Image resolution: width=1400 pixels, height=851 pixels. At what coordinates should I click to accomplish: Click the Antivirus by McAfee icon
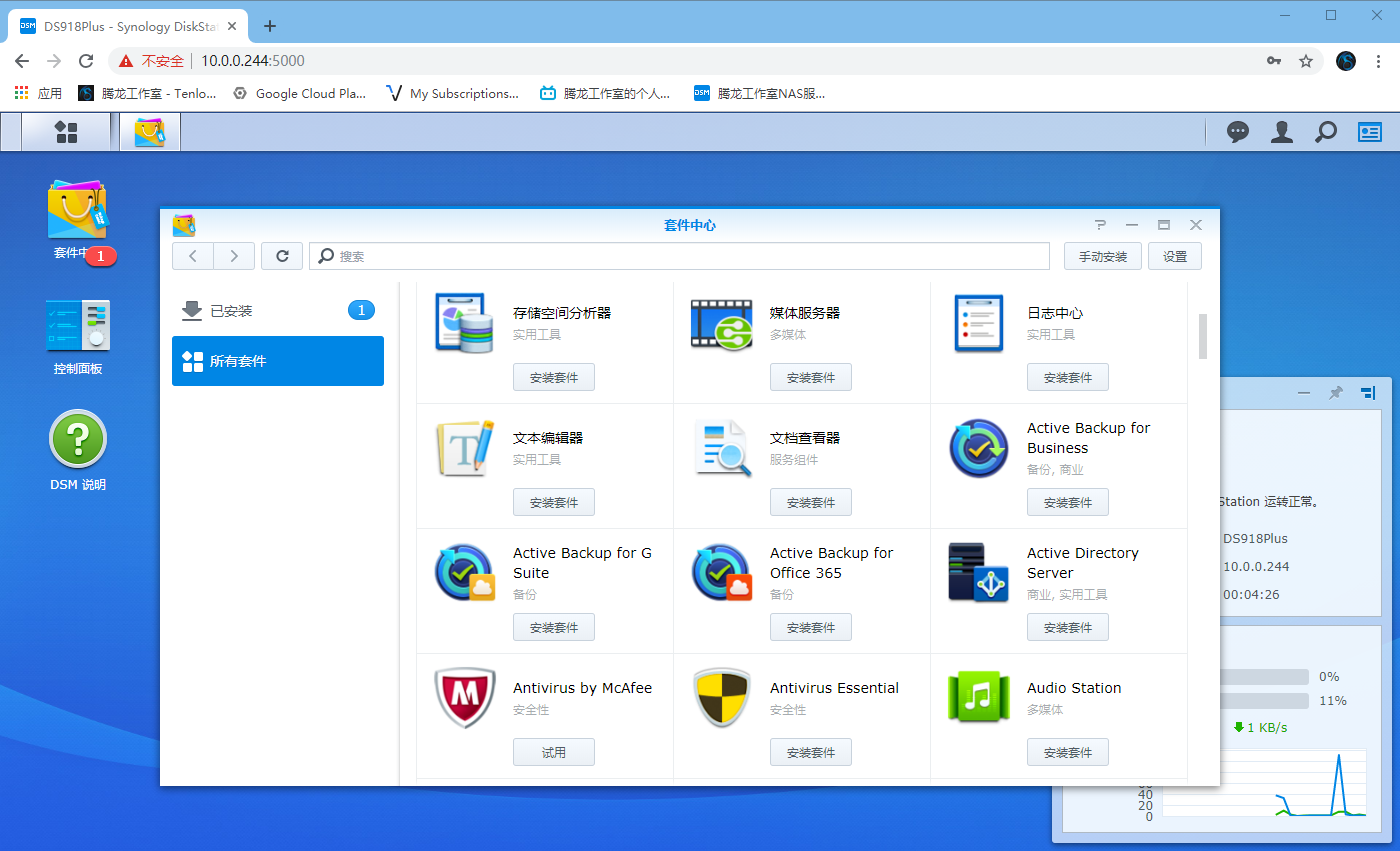click(465, 698)
